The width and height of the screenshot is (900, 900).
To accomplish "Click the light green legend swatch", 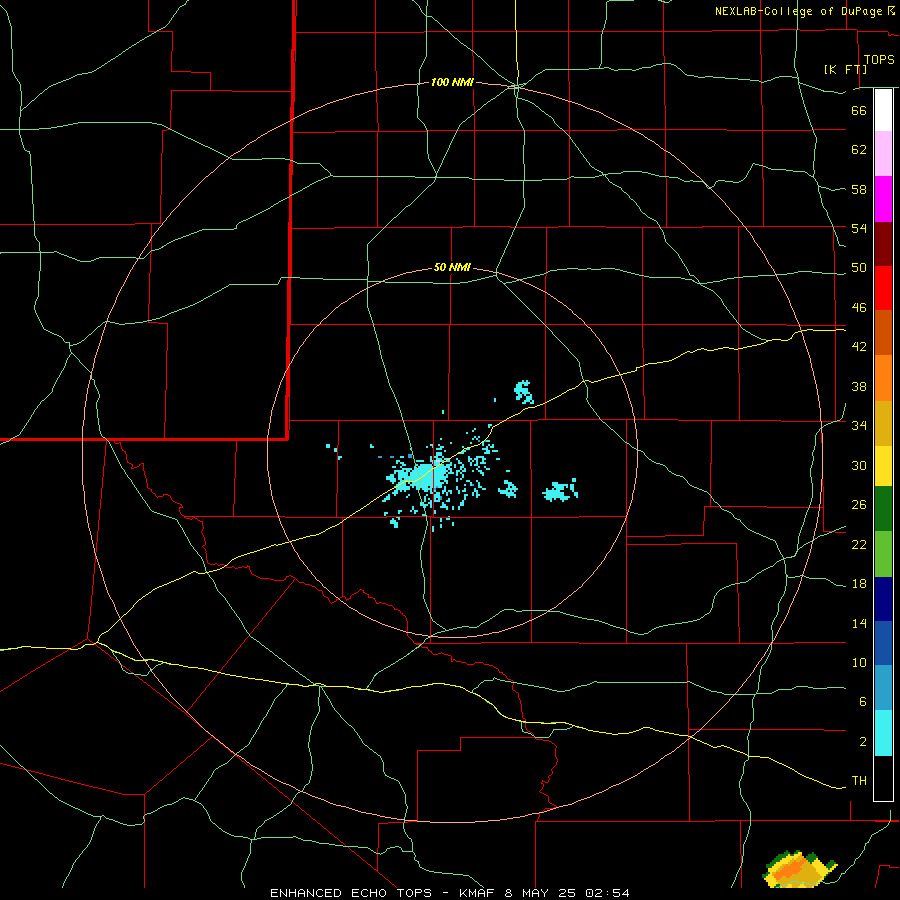I will pos(883,554).
